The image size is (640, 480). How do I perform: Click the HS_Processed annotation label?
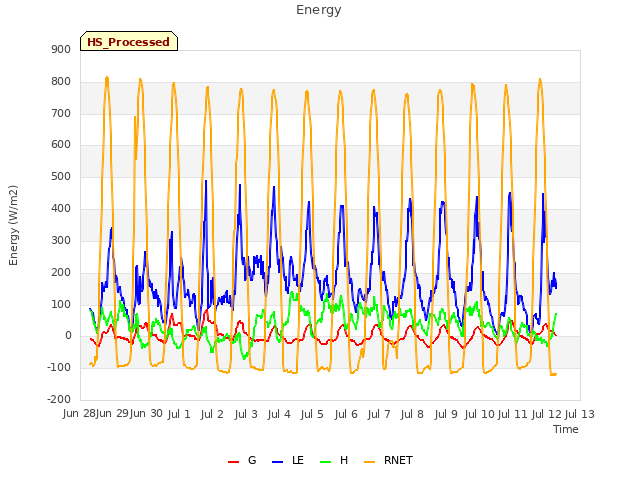(x=129, y=41)
